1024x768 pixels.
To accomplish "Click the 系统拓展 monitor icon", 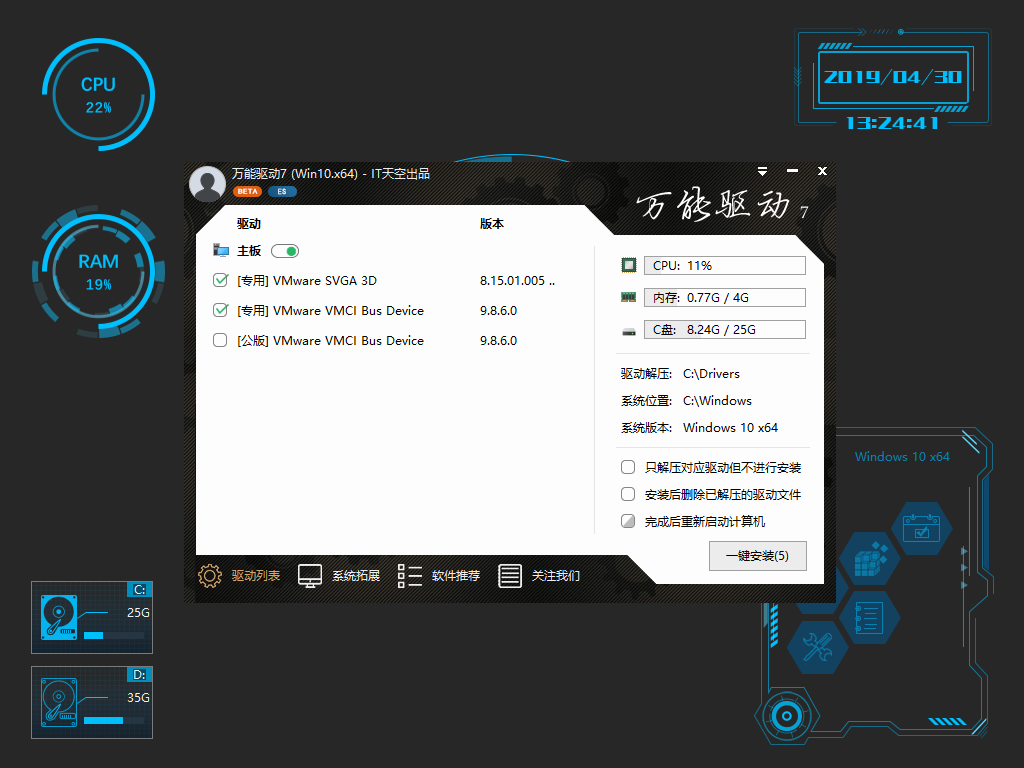I will 309,576.
